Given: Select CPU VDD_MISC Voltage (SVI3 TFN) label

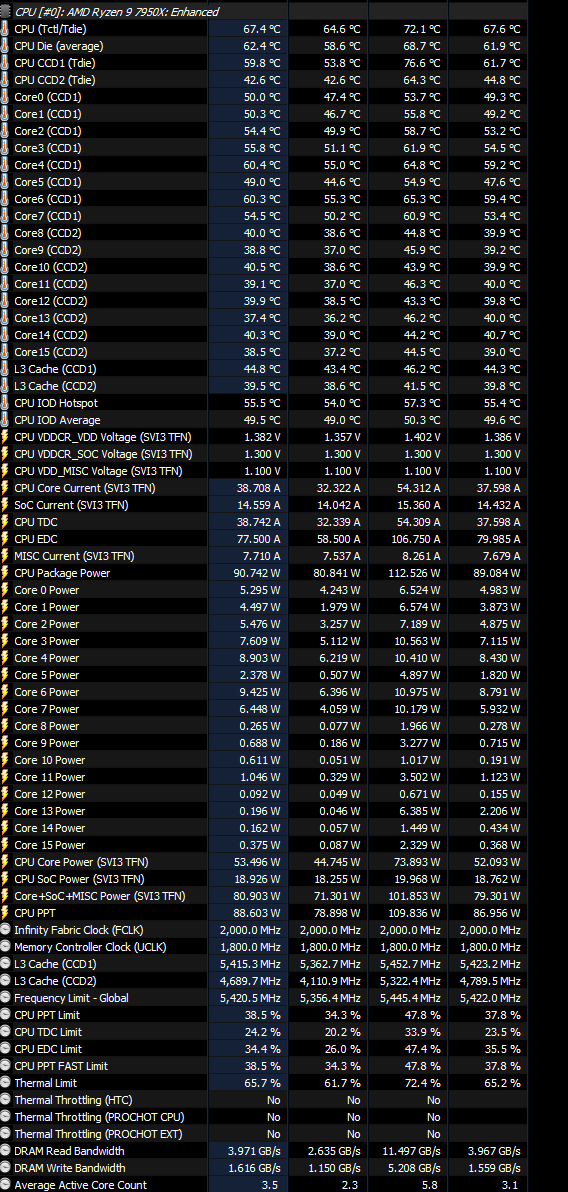Looking at the screenshot, I should pyautogui.click(x=100, y=471).
